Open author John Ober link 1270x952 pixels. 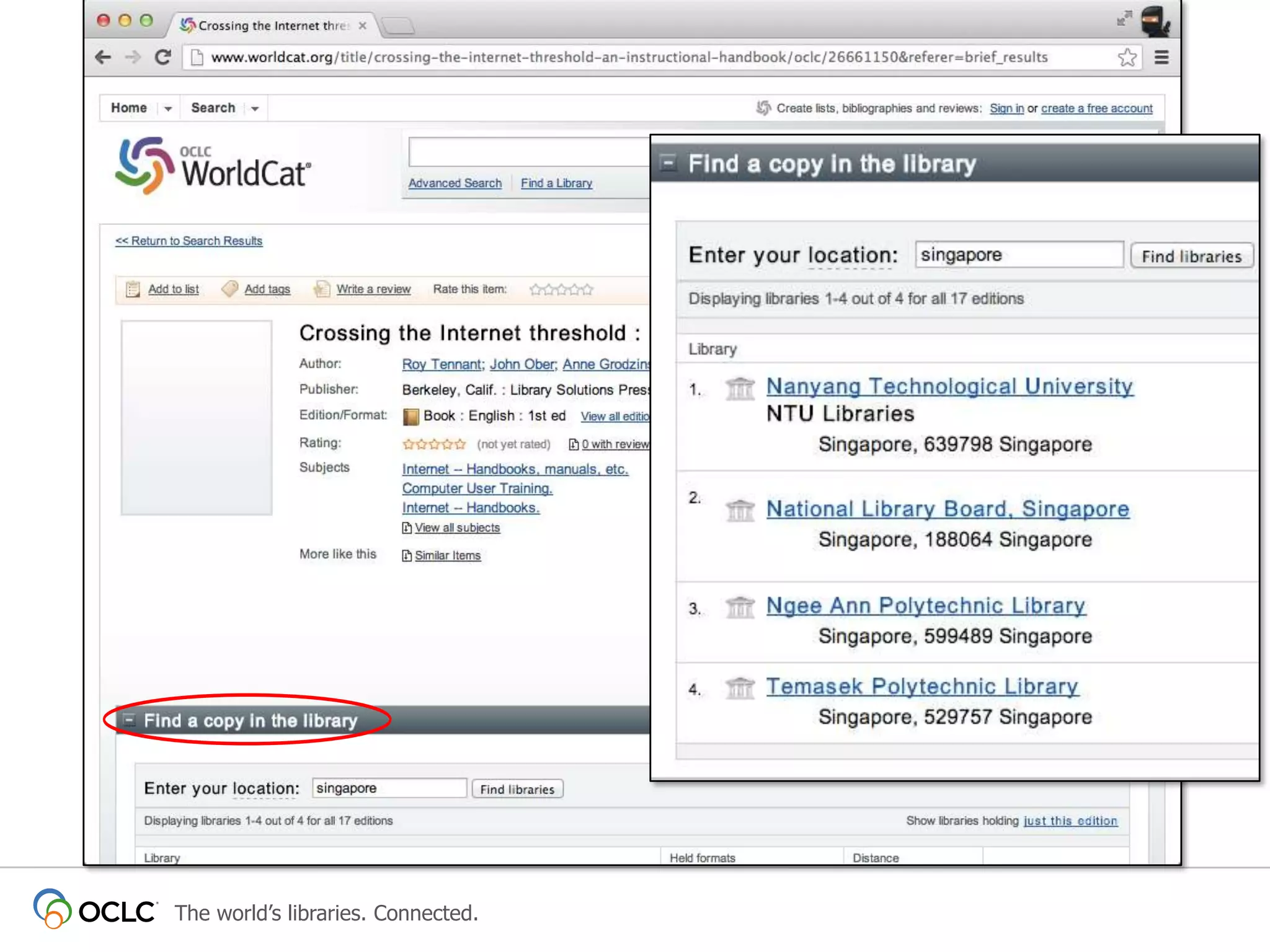(522, 364)
